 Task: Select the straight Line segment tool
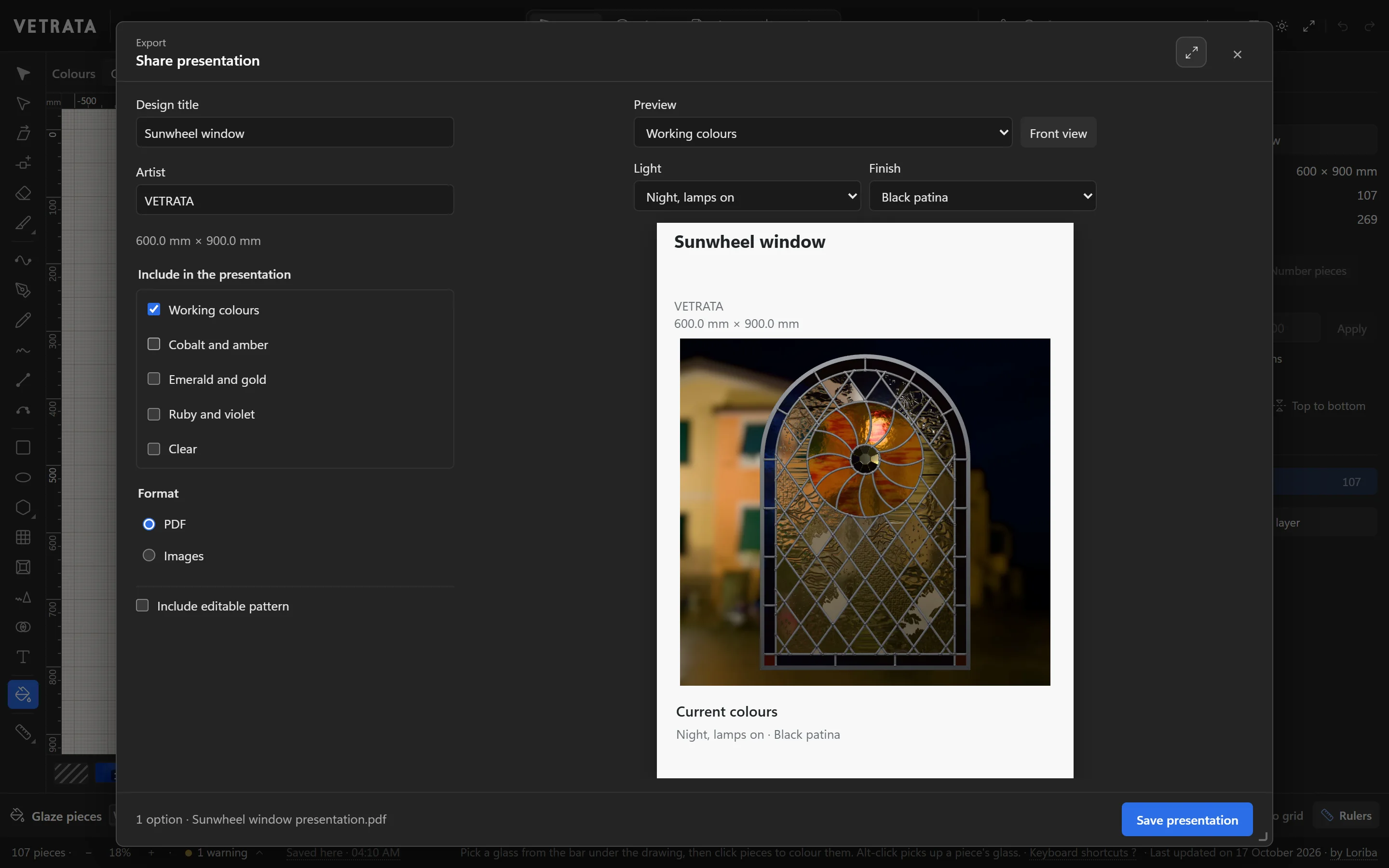pyautogui.click(x=23, y=380)
